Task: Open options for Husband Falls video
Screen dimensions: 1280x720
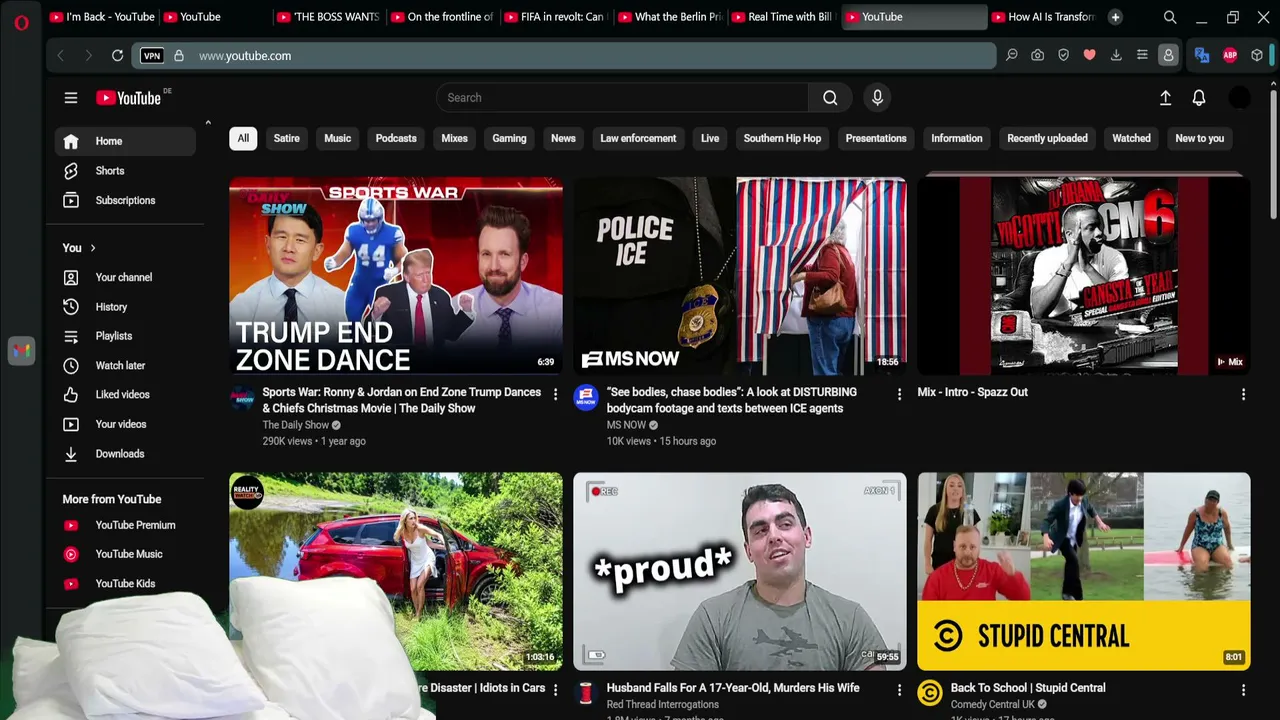Action: pyautogui.click(x=899, y=690)
